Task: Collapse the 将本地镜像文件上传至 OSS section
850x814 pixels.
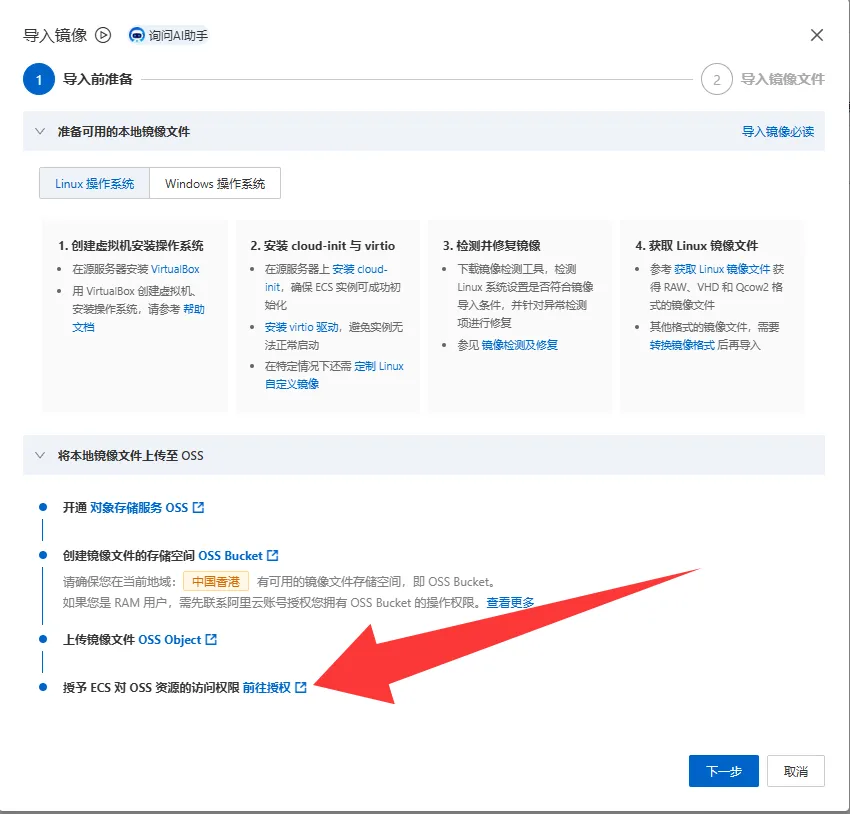Action: (x=40, y=455)
